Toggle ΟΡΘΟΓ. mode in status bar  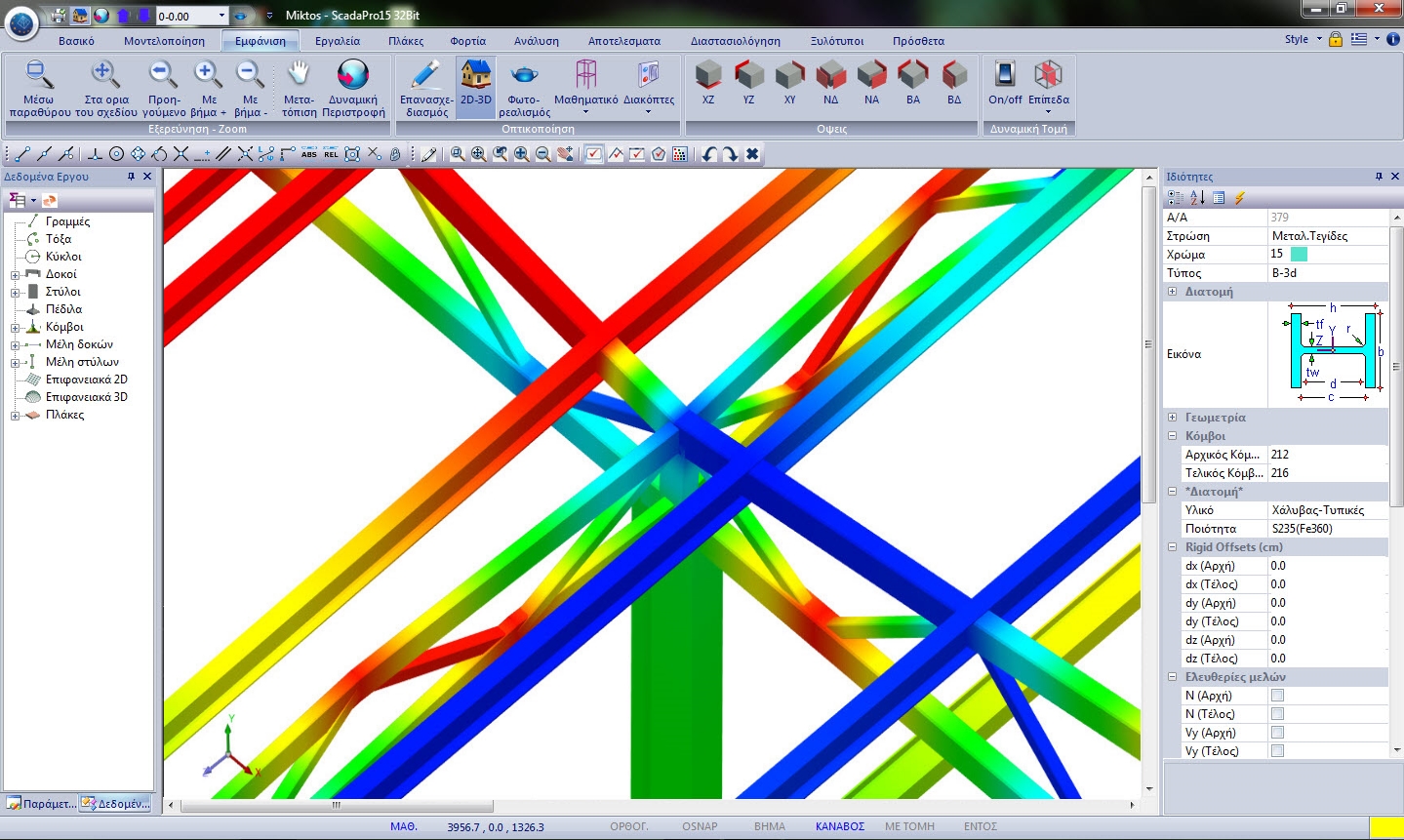tap(629, 826)
